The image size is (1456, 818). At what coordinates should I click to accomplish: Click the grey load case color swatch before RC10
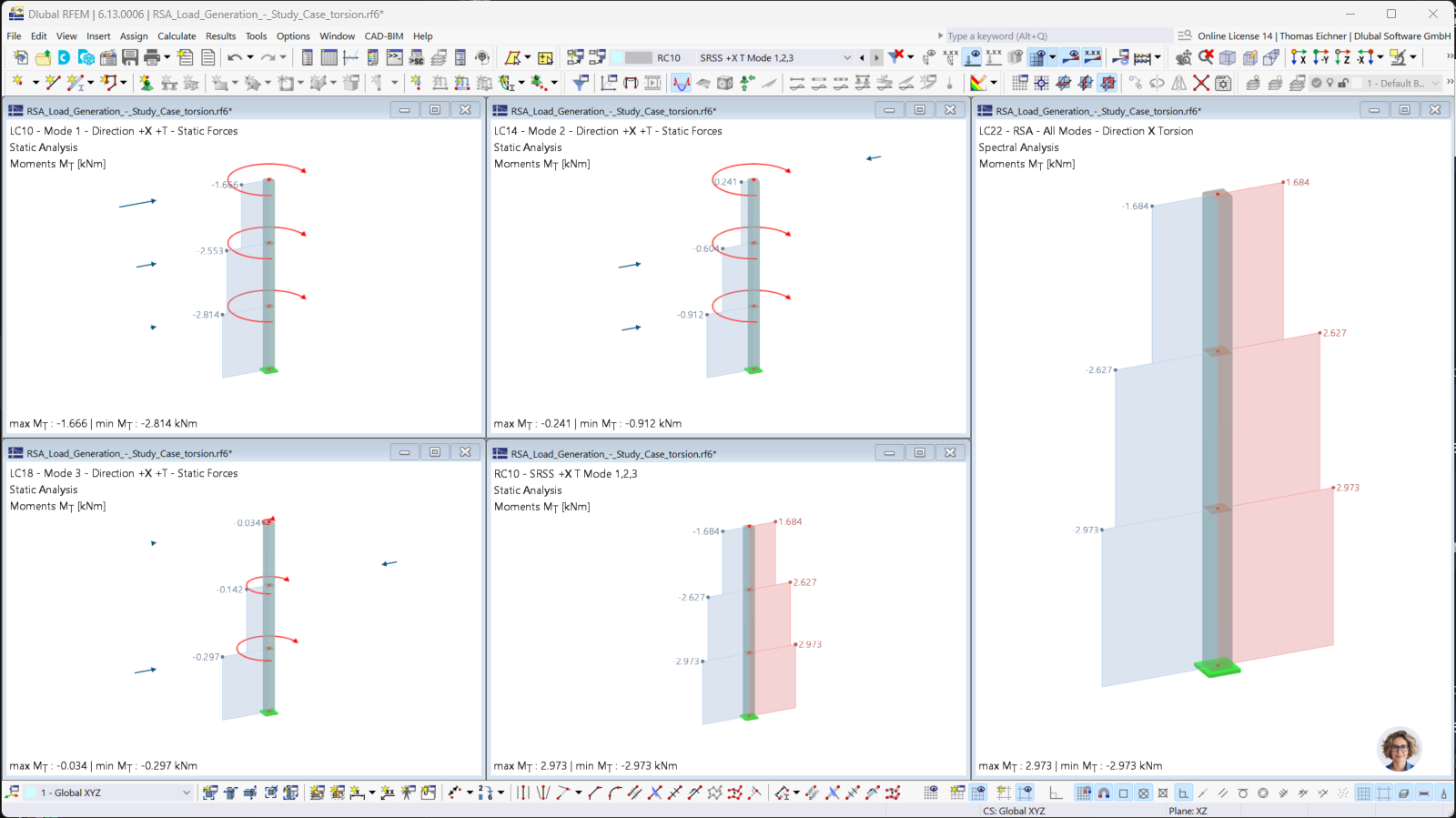pos(638,57)
